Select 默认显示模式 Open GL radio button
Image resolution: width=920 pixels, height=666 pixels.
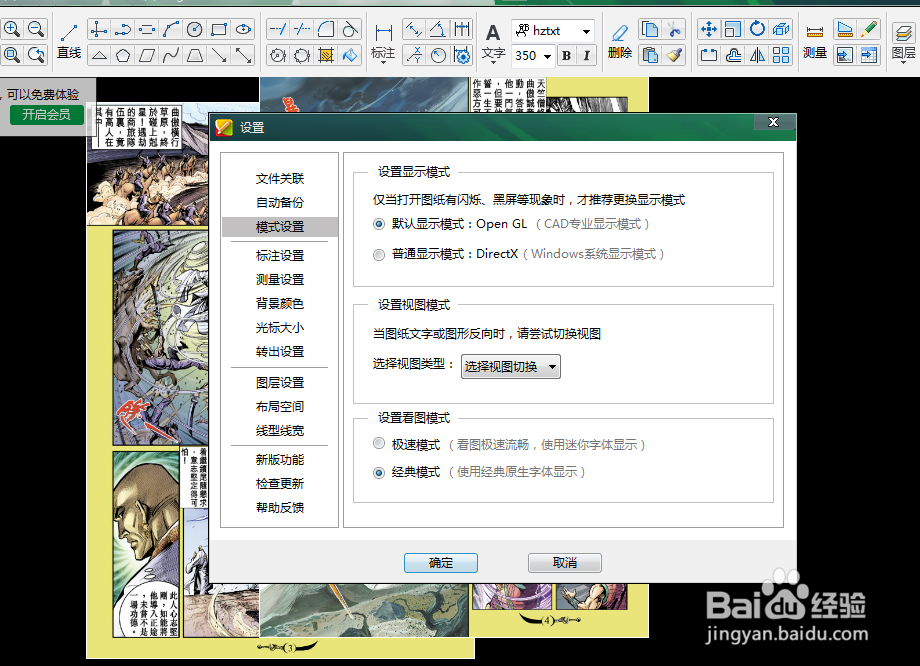379,224
